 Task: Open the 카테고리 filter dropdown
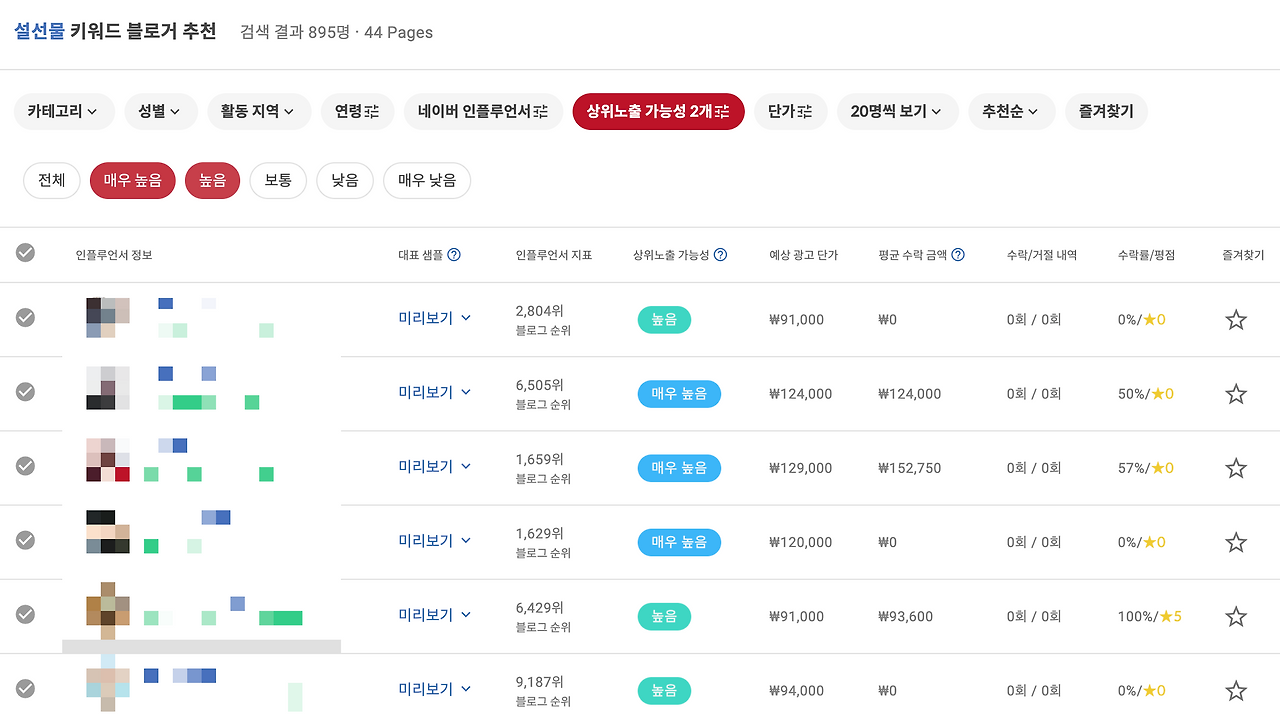pos(64,111)
